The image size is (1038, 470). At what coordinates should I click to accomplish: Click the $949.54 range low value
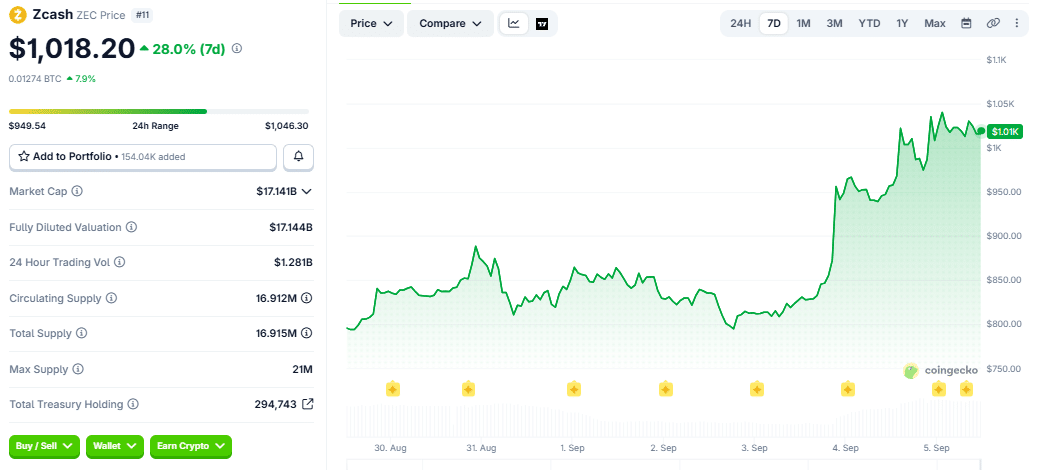[x=27, y=126]
